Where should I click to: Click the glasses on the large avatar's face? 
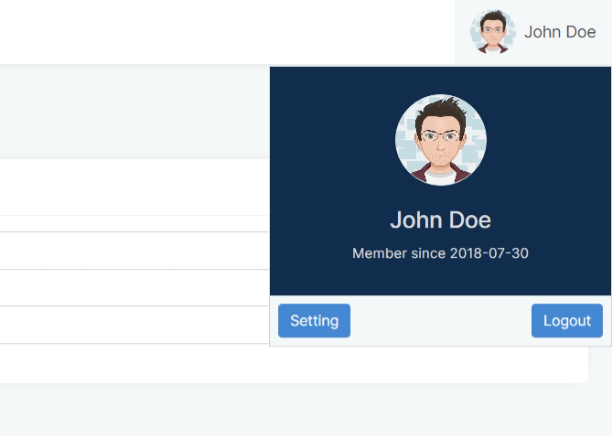(x=439, y=137)
